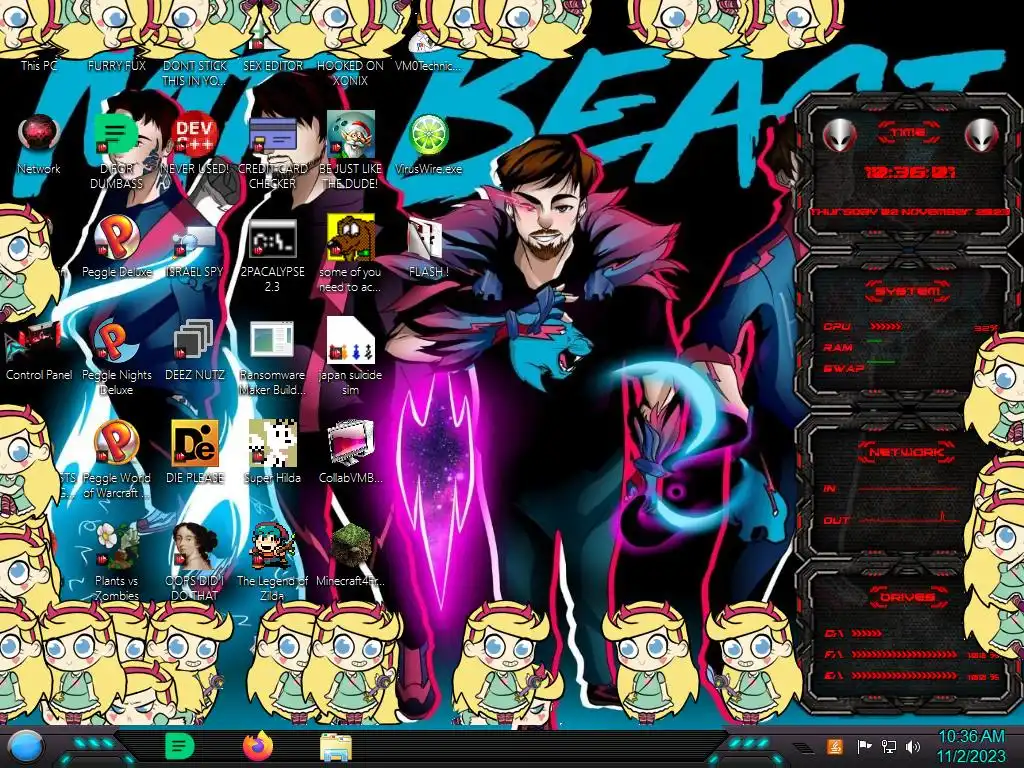This screenshot has width=1024, height=768.
Task: Click the NETWORK widget header
Action: click(x=908, y=452)
